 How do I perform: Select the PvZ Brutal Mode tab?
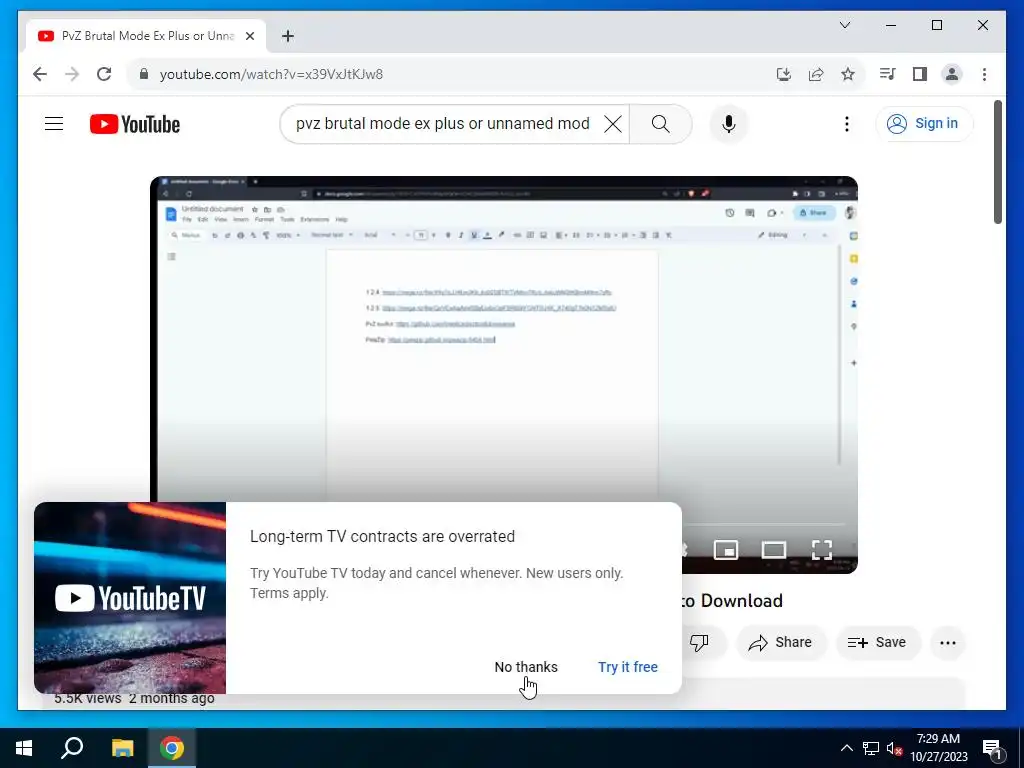tap(146, 36)
